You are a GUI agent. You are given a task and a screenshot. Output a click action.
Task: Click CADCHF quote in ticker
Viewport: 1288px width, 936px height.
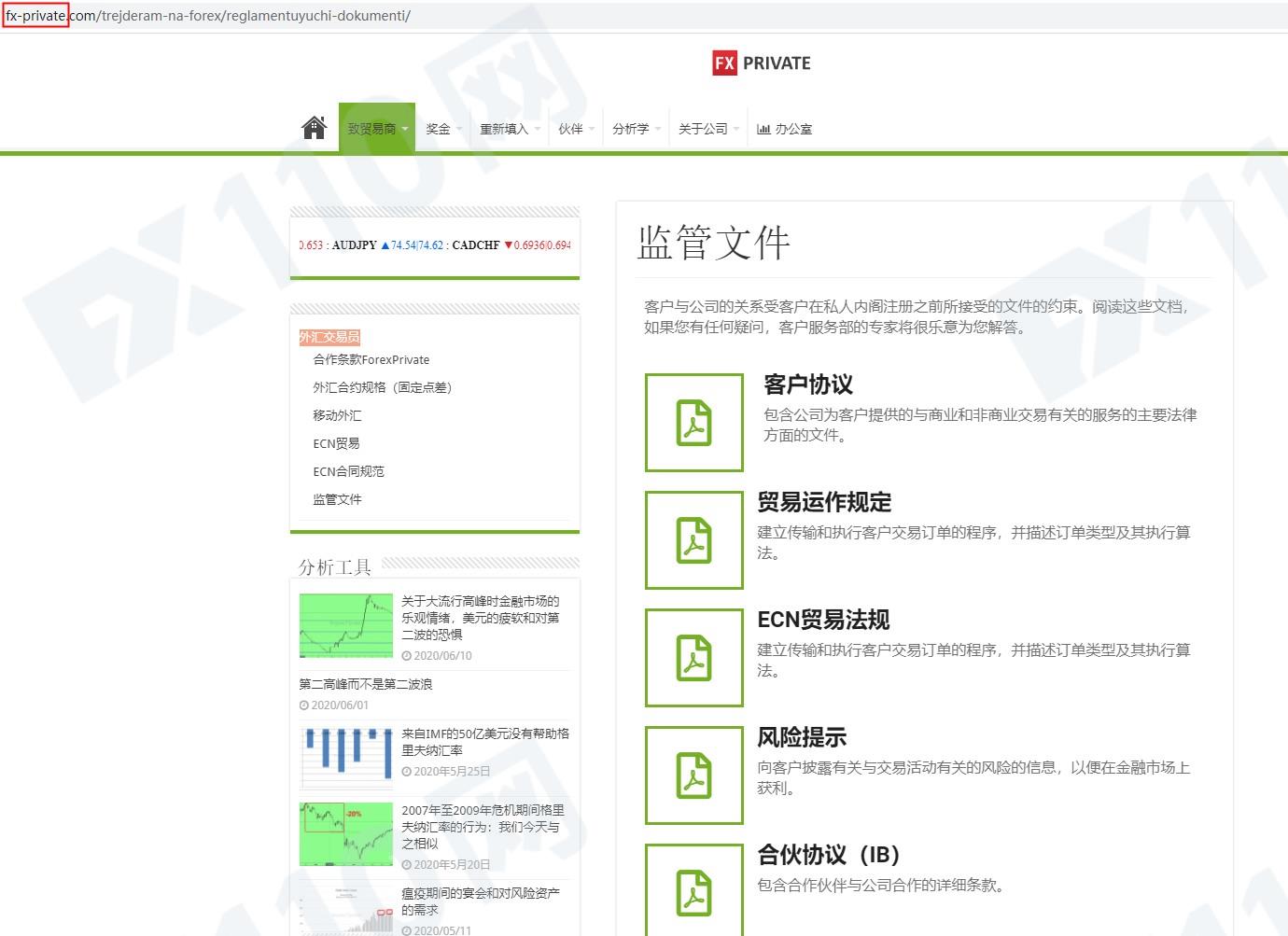(511, 245)
